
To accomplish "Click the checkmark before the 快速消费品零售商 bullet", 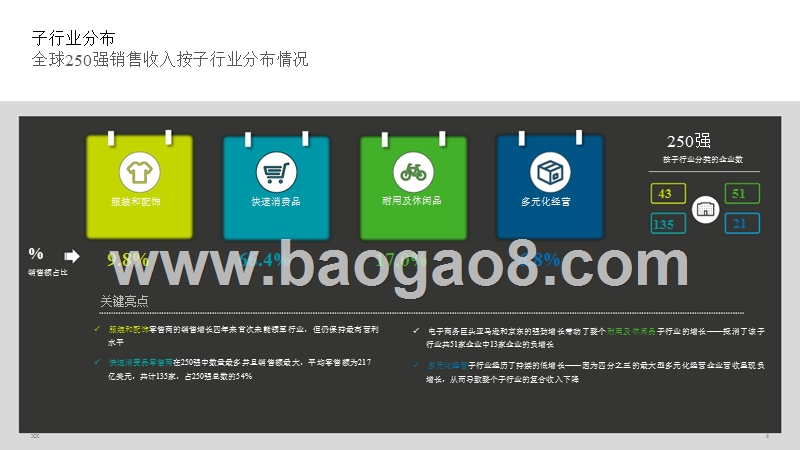I will pos(97,362).
